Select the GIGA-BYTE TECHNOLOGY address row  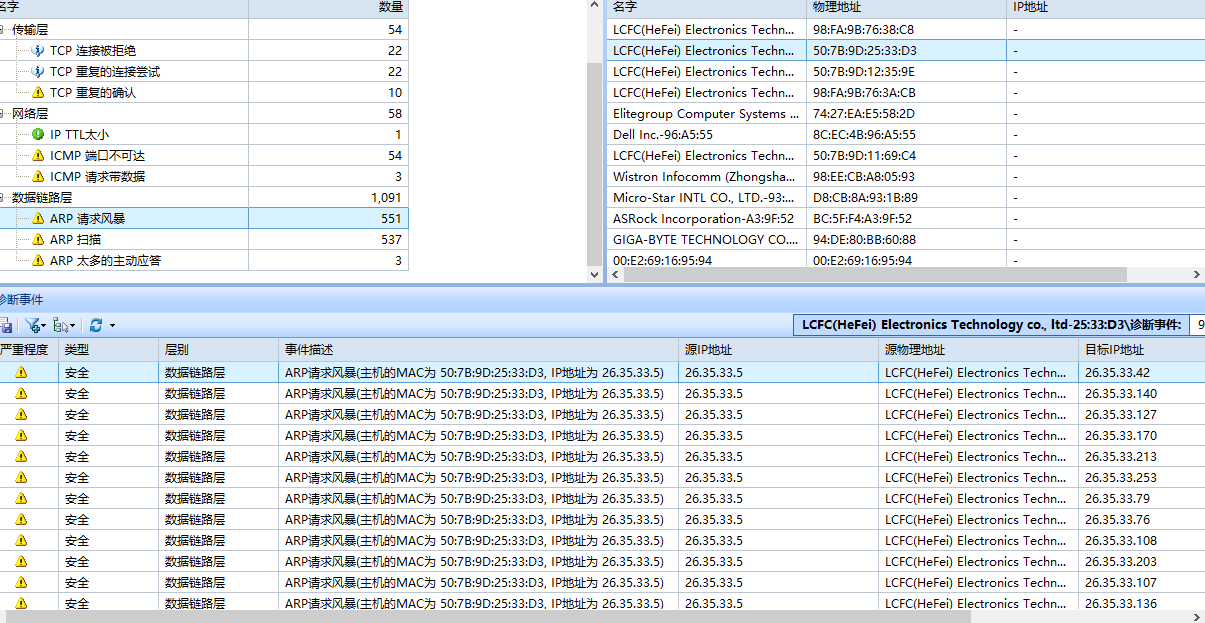[906, 239]
